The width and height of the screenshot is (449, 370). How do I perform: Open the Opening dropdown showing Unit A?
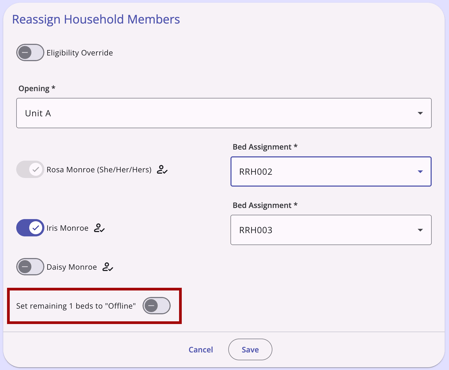point(224,113)
